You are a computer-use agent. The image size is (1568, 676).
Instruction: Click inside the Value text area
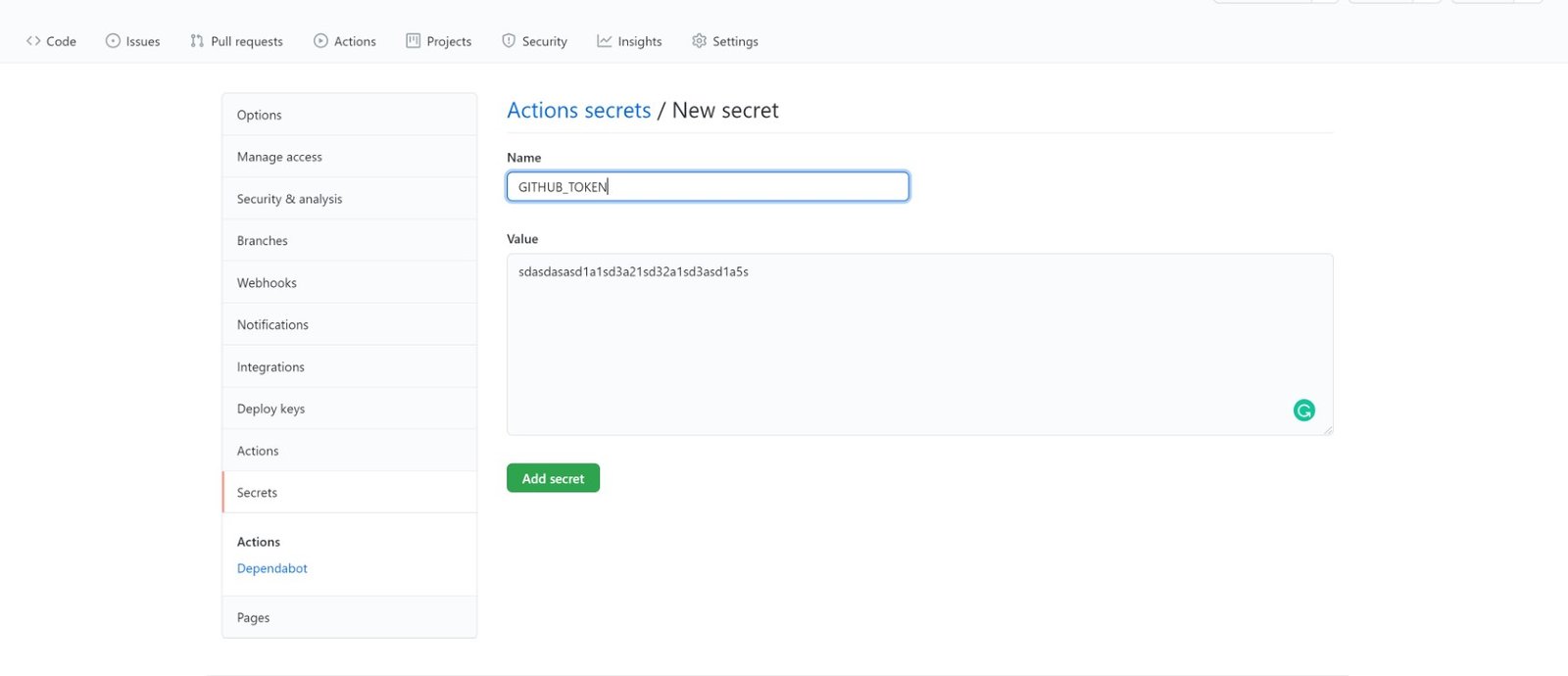pos(919,345)
